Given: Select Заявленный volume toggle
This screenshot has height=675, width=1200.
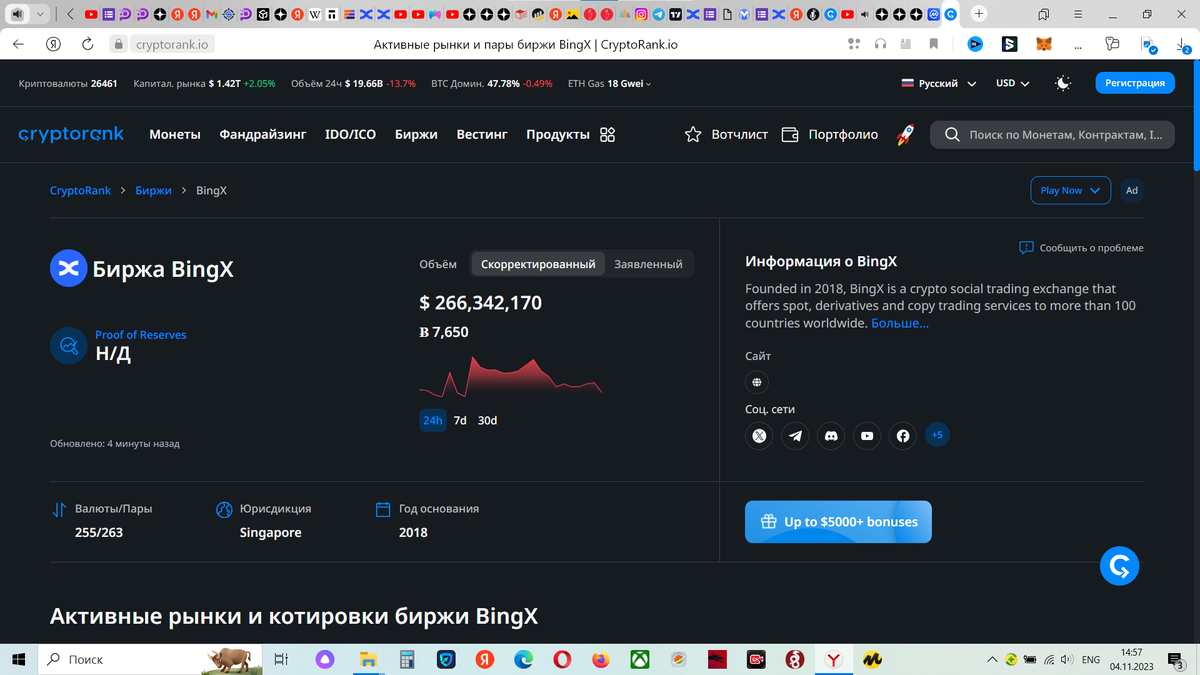Looking at the screenshot, I should click(648, 264).
